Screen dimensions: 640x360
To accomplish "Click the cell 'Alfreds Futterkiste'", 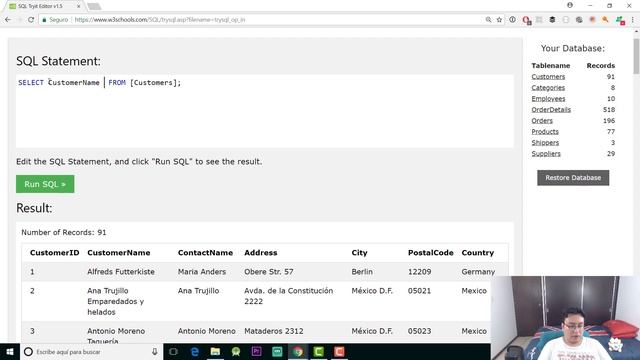I will click(121, 272).
